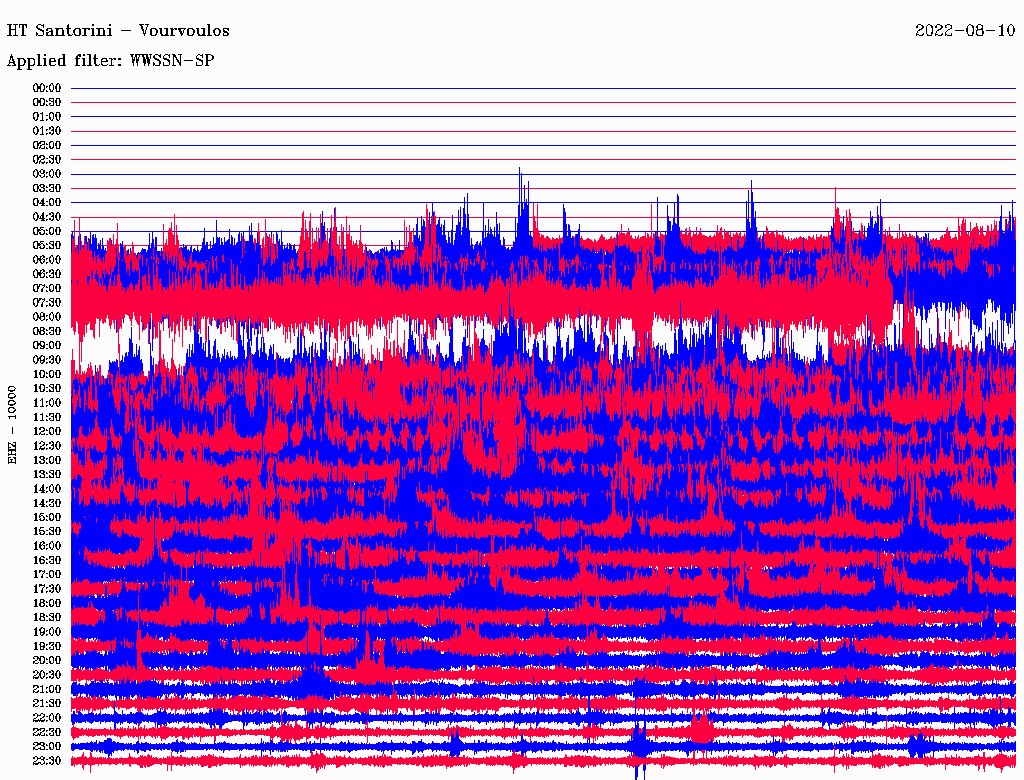1024x780 pixels.
Task: Select the 03:00 time label
Action: pos(47,174)
